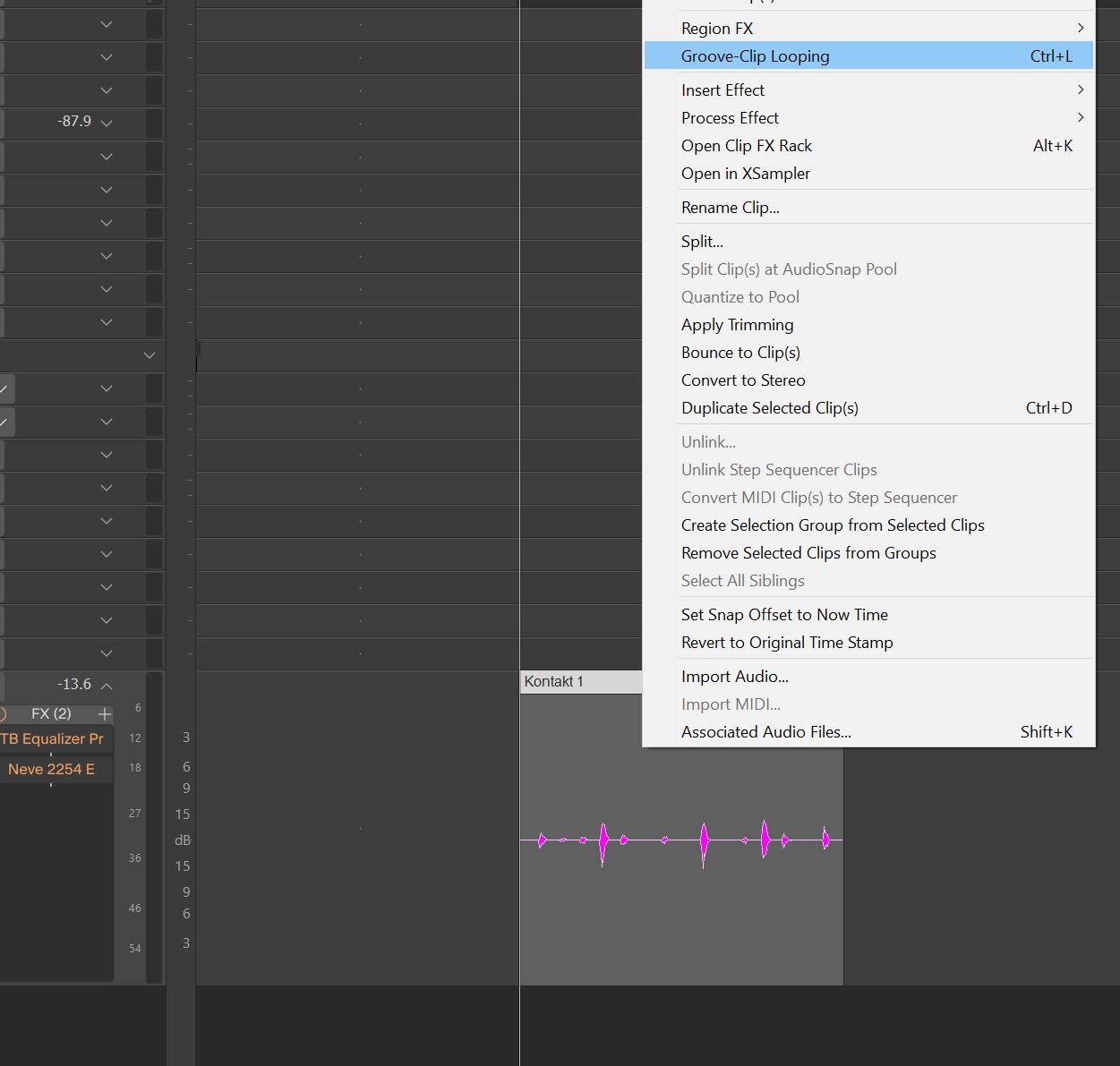
Task: Collapse the track showing -13.6 peak
Action: [107, 686]
